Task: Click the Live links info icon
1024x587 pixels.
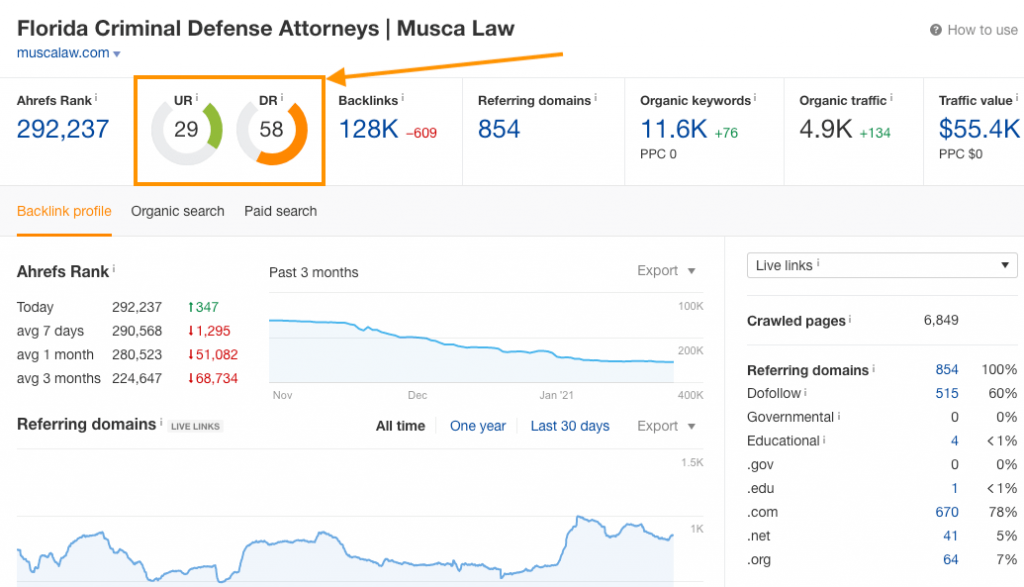Action: pyautogui.click(x=818, y=263)
